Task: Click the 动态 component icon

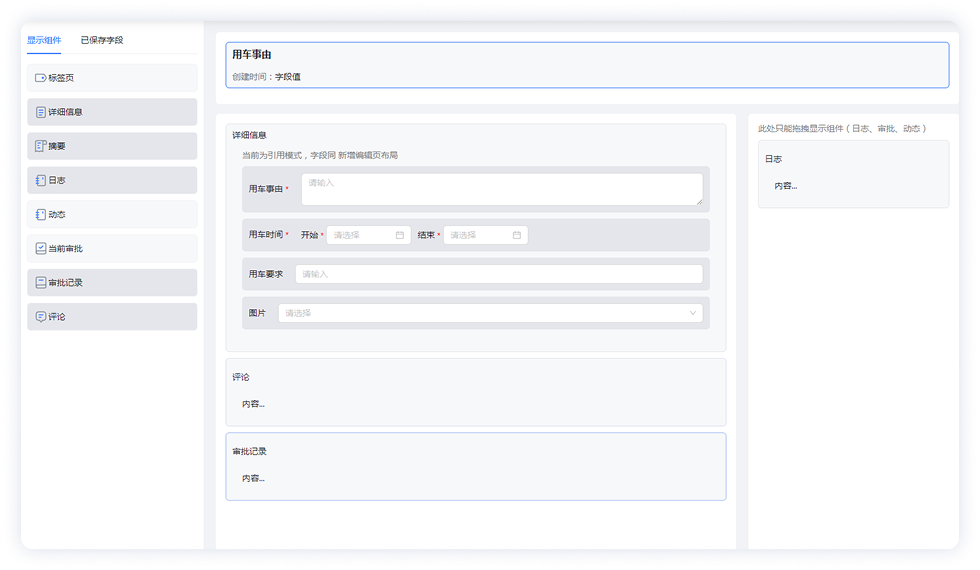Action: point(40,214)
